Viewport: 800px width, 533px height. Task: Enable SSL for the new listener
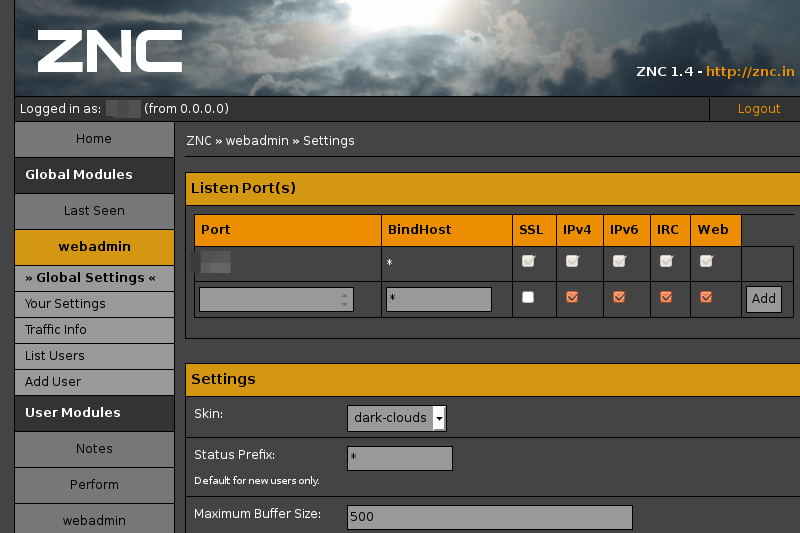(528, 297)
